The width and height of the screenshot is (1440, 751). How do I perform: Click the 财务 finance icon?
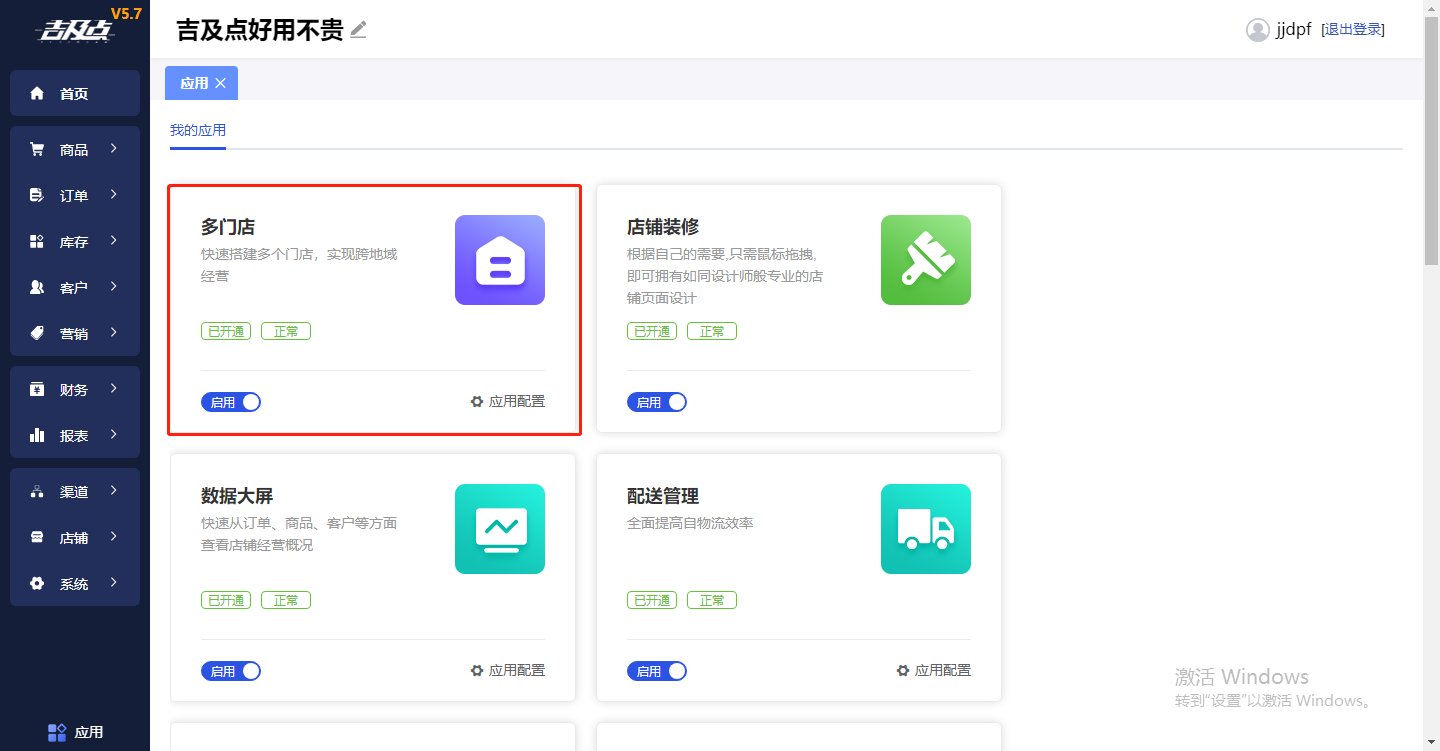point(37,389)
